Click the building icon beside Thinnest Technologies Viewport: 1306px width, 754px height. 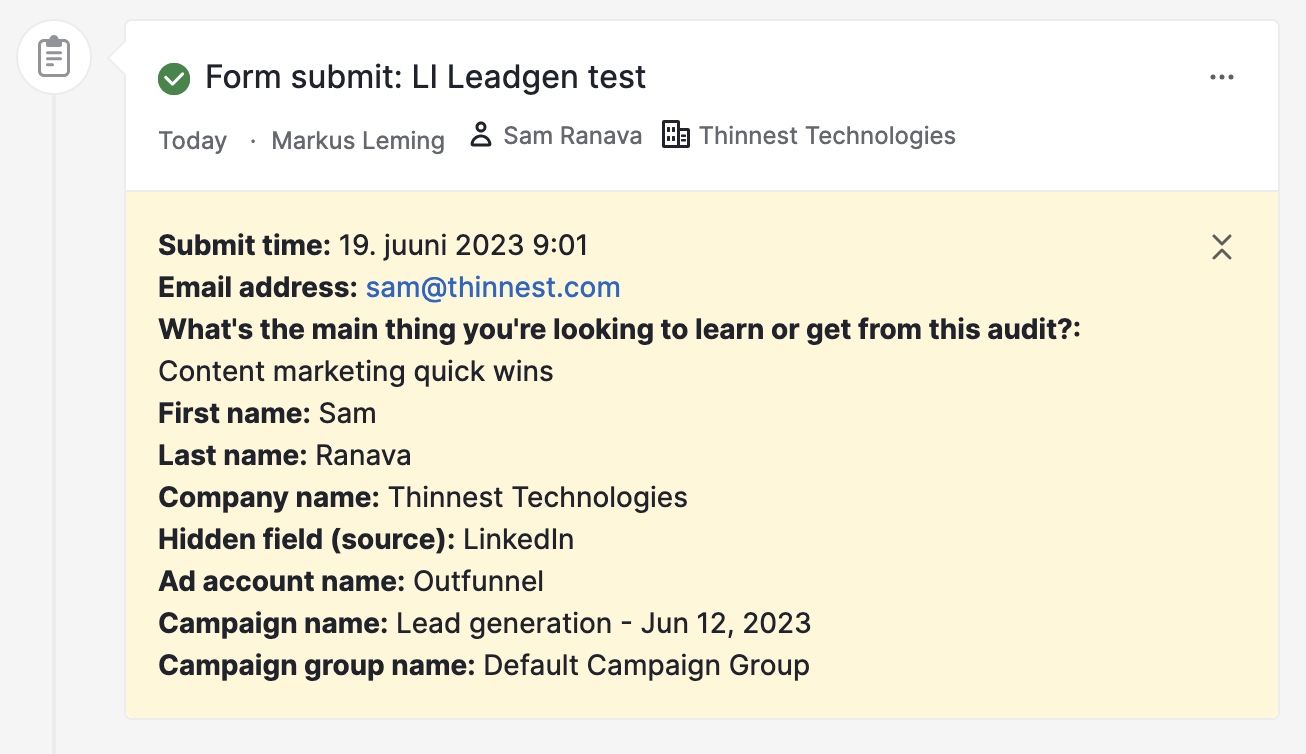[676, 135]
